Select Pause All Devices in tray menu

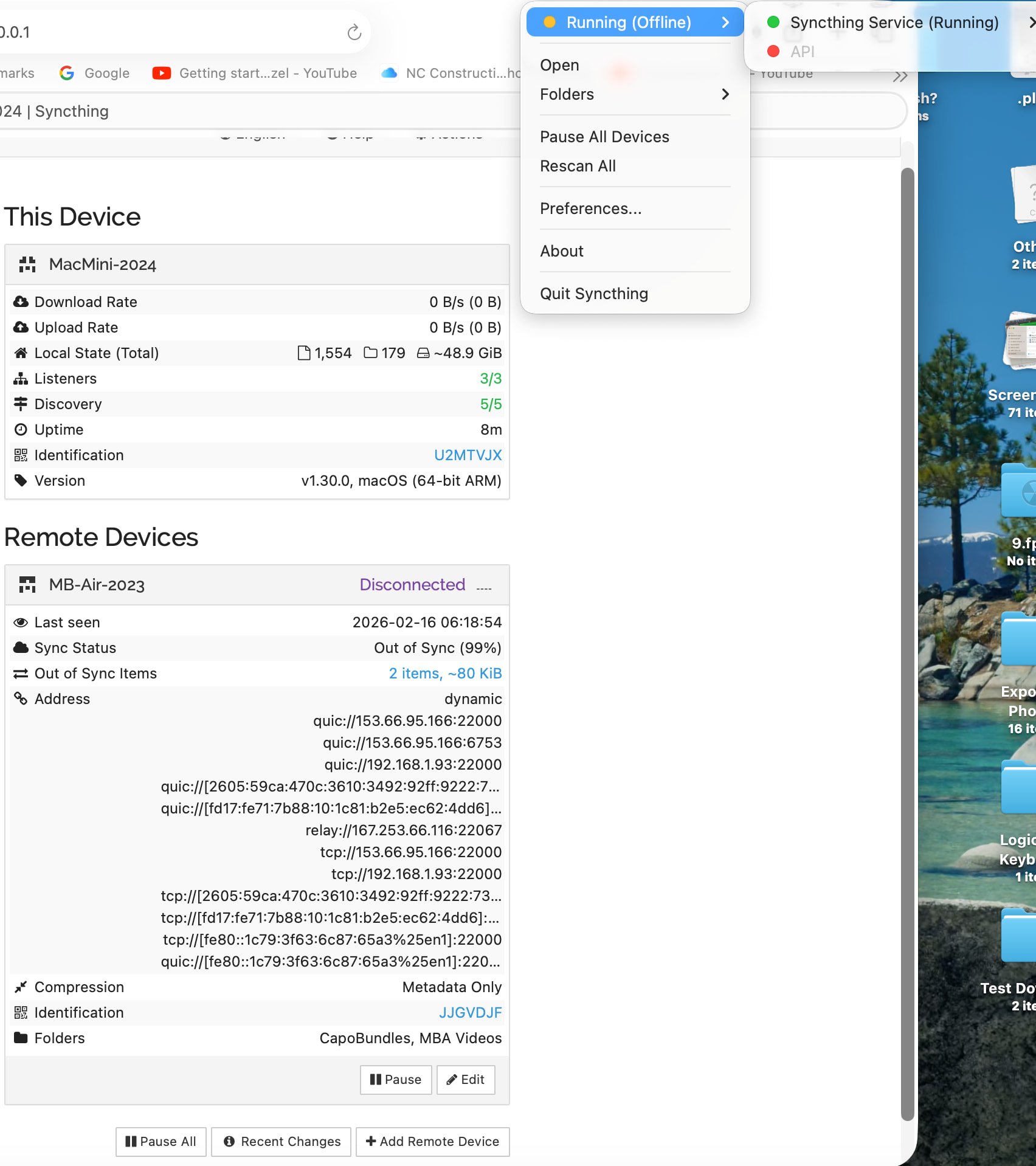604,137
